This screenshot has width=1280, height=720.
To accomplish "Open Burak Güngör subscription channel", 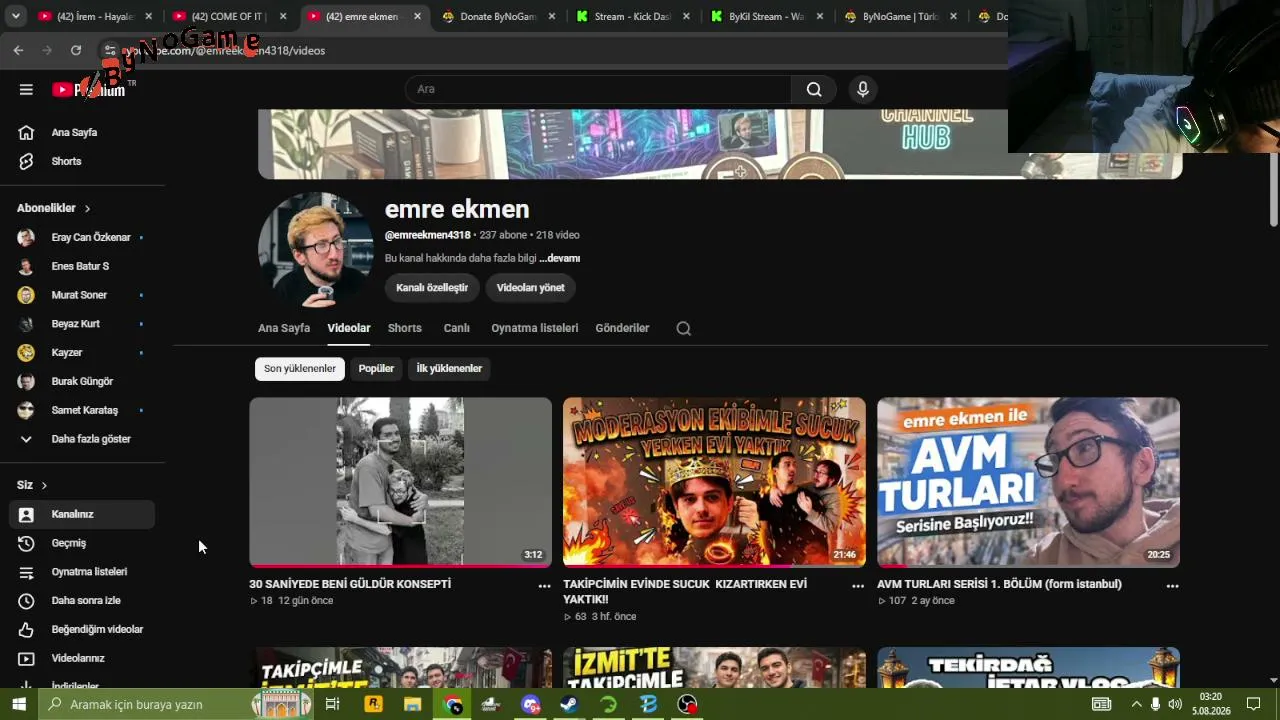I will point(82,382).
